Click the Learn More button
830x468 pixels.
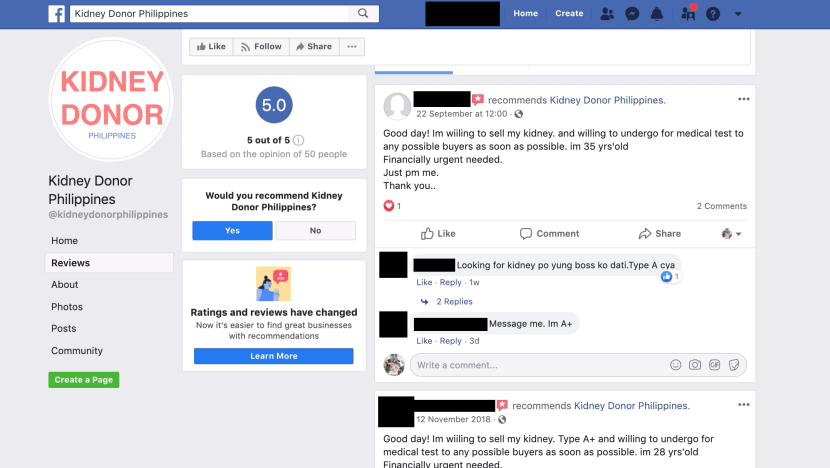pos(274,356)
